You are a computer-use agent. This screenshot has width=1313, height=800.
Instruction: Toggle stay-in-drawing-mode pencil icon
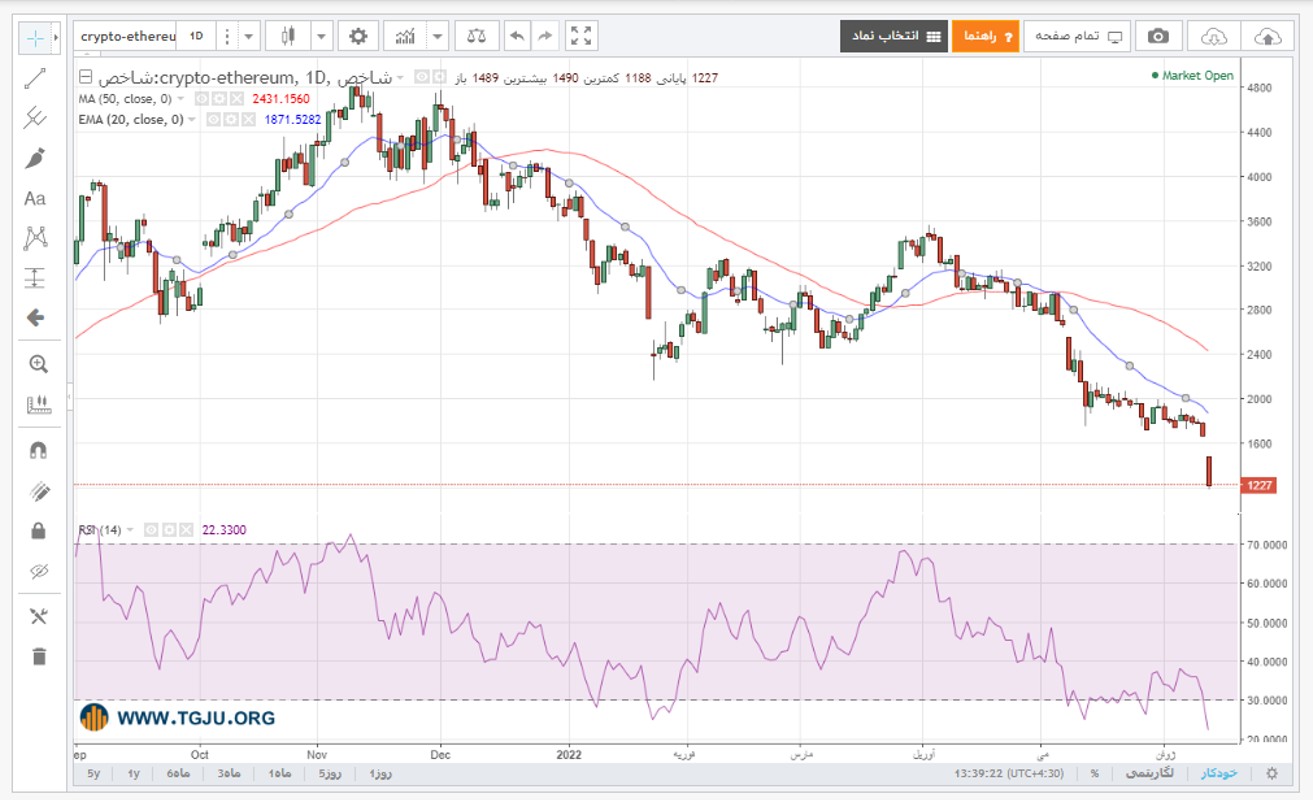[38, 491]
